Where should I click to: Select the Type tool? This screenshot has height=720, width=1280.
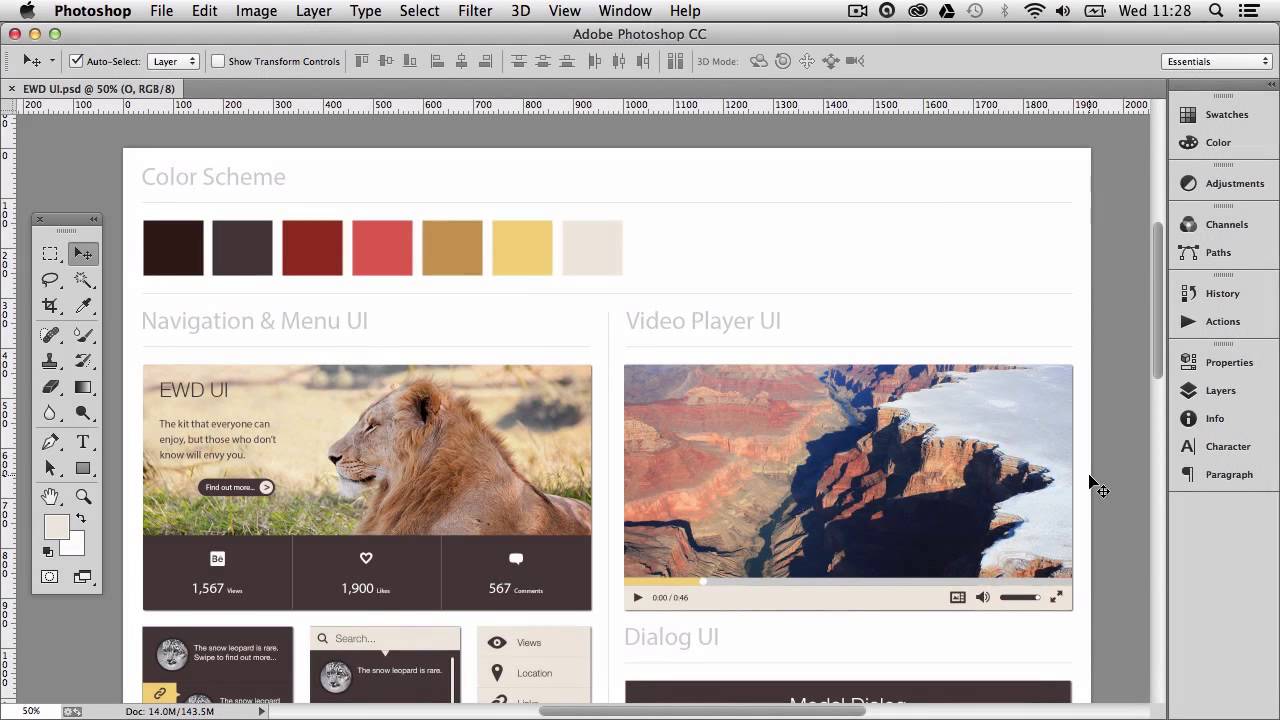tap(83, 442)
